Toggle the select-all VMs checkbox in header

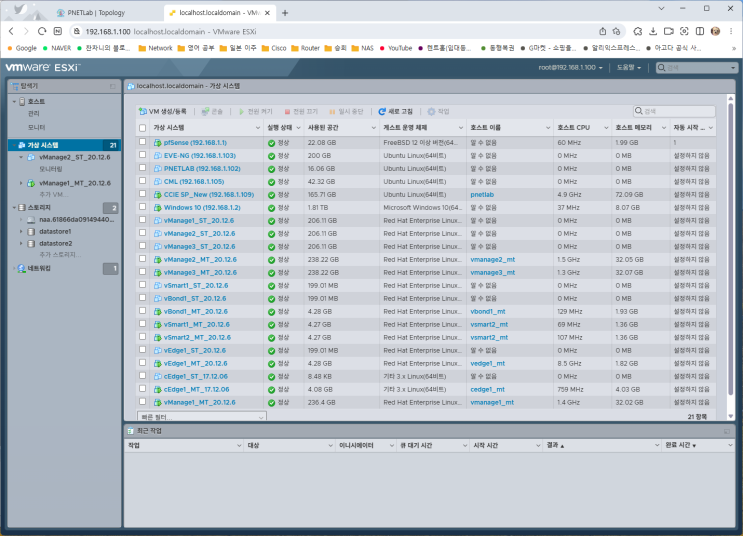click(143, 128)
